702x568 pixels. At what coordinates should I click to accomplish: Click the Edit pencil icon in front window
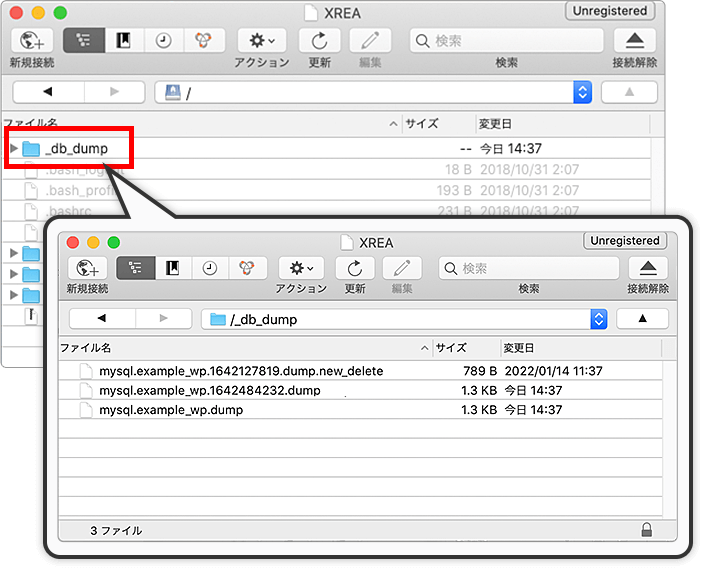tap(402, 268)
